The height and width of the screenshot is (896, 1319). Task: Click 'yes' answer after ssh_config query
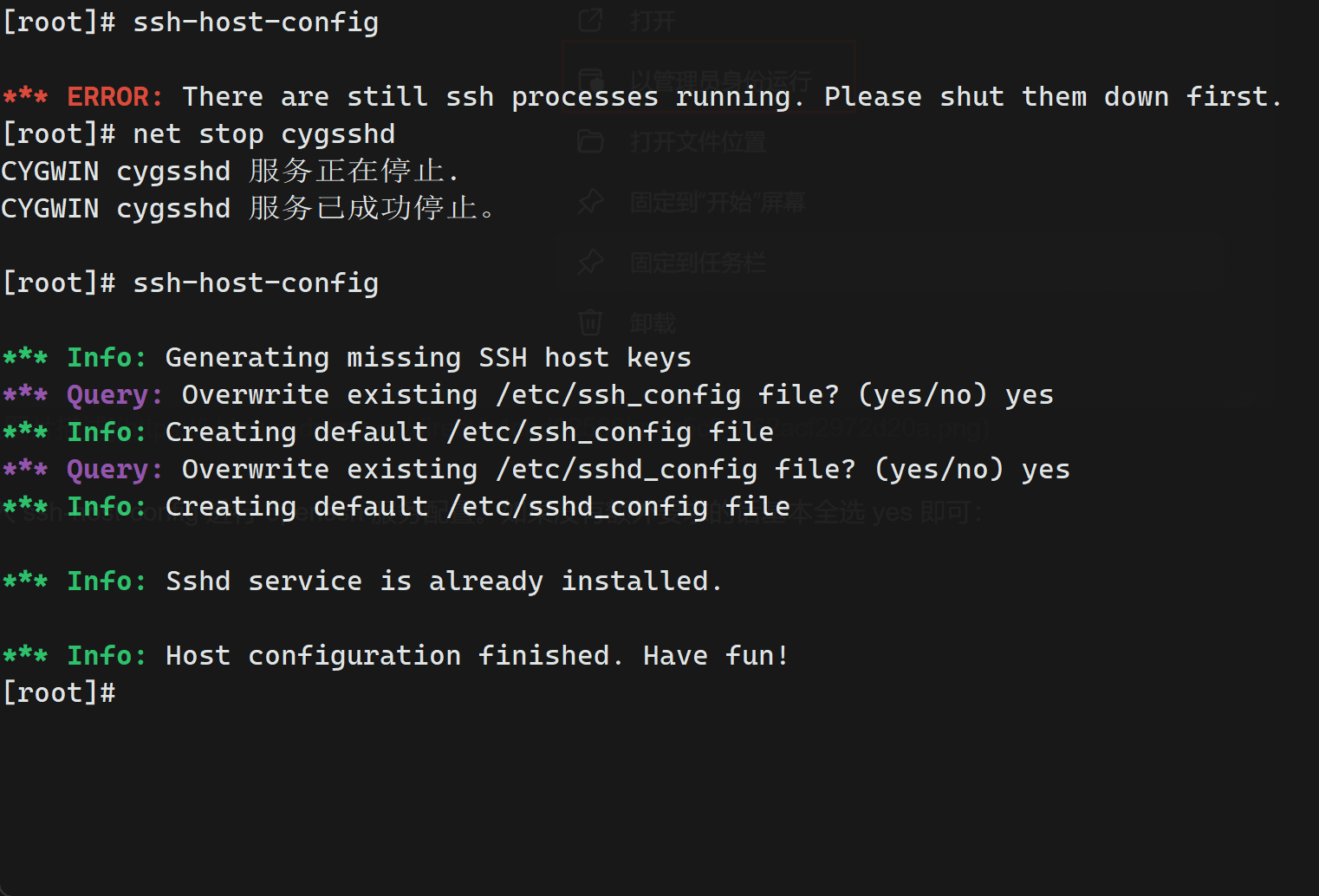click(x=1030, y=395)
